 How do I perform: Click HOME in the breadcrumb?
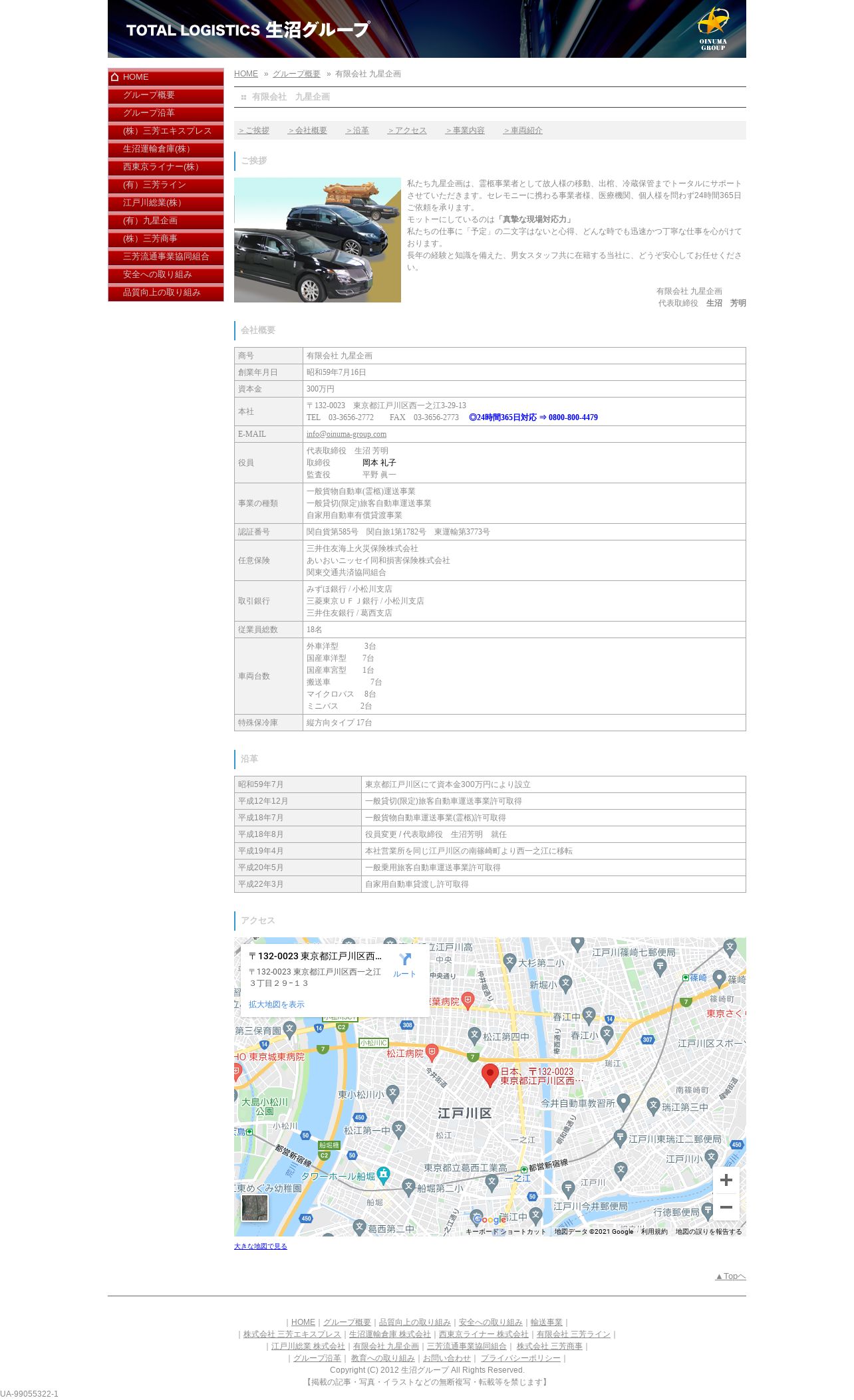click(246, 74)
